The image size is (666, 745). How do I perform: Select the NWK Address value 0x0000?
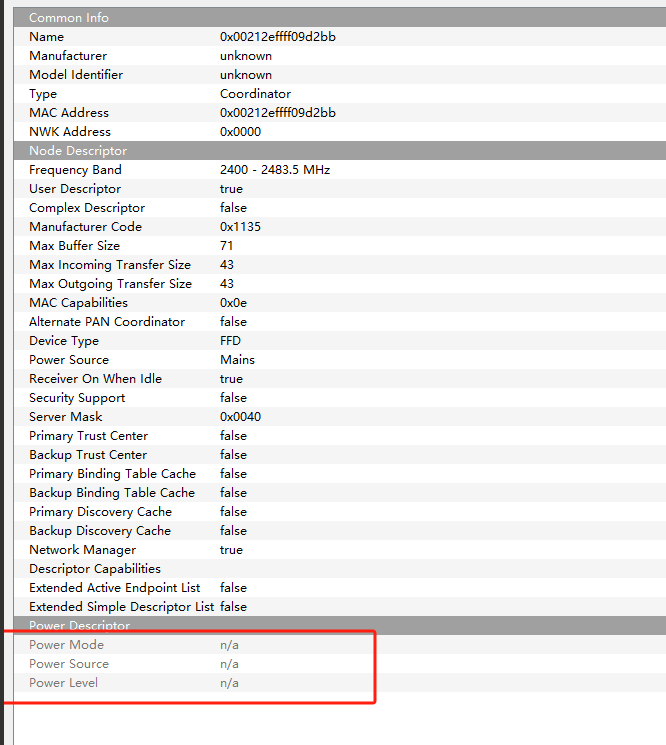240,132
